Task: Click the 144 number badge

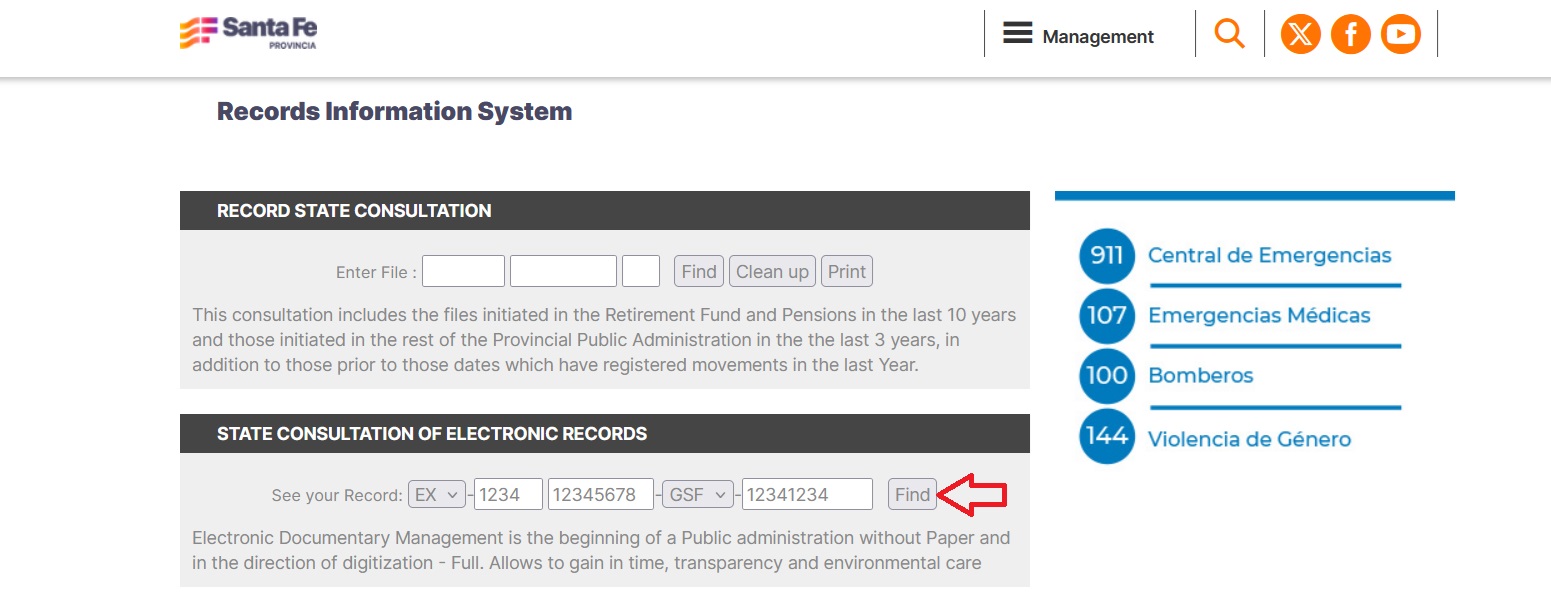Action: tap(1107, 437)
